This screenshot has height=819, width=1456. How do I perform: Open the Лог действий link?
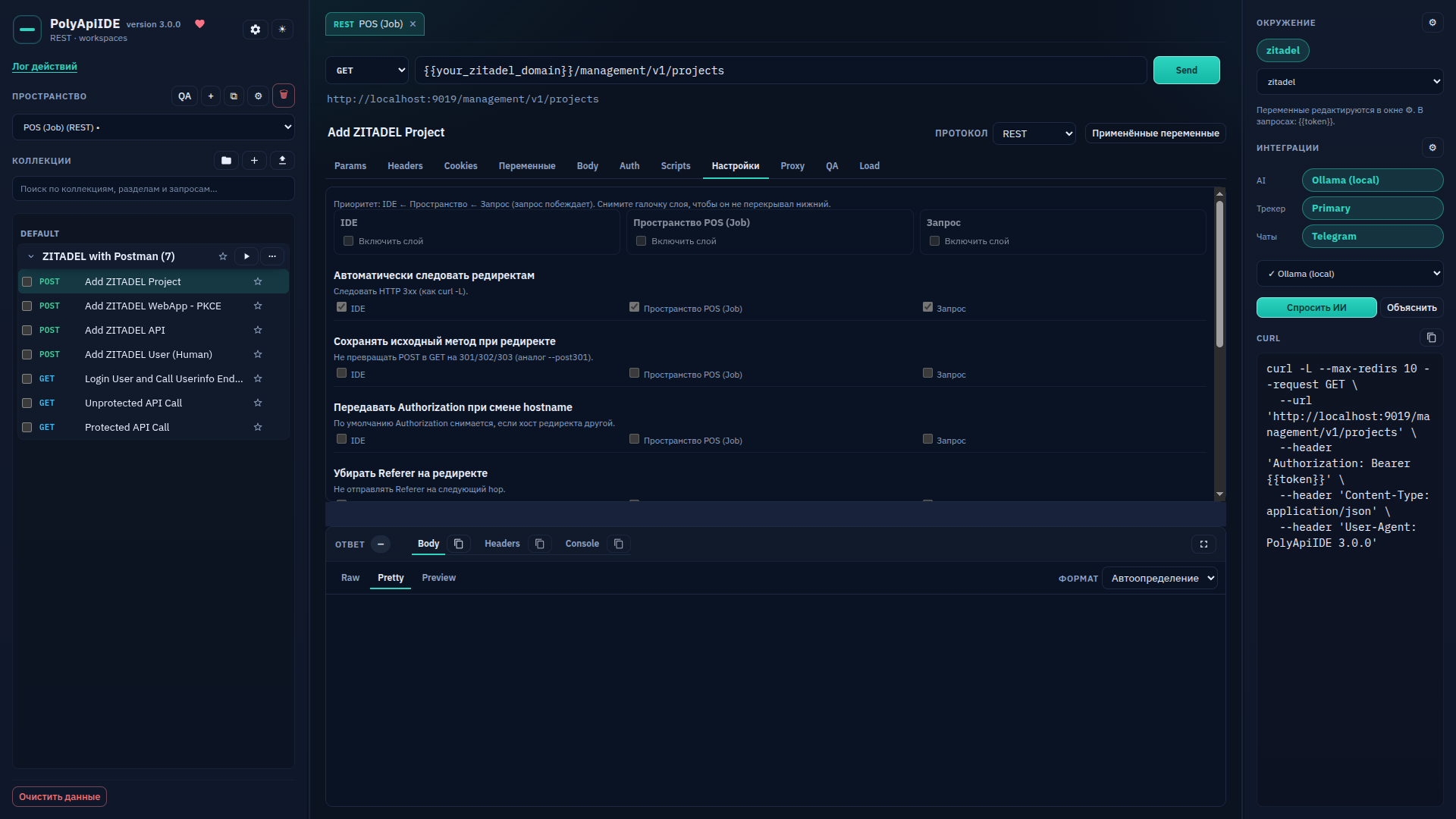point(45,67)
